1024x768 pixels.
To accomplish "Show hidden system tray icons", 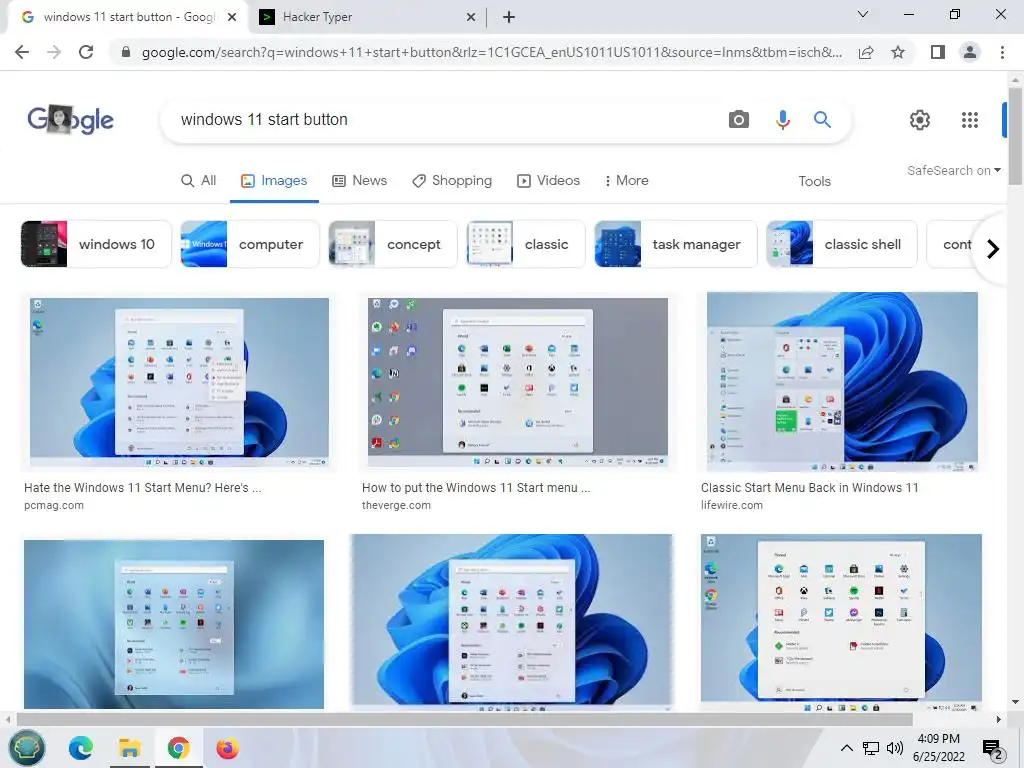I will pos(846,748).
